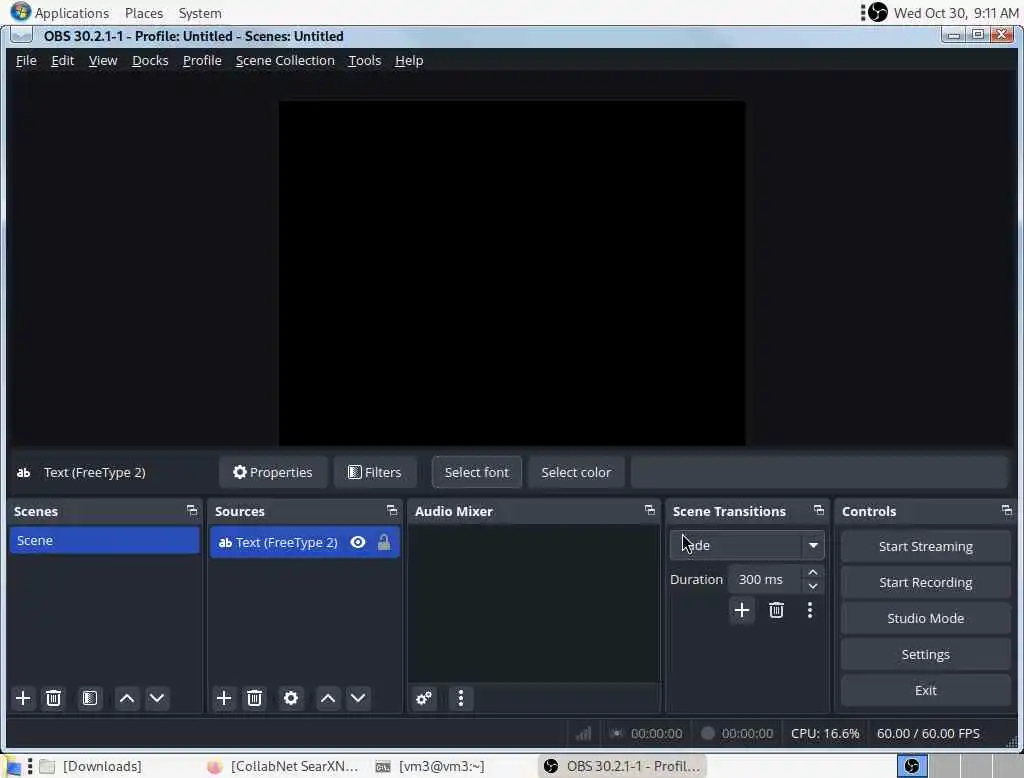Open transition properties three-dot menu
The image size is (1024, 778).
point(810,610)
